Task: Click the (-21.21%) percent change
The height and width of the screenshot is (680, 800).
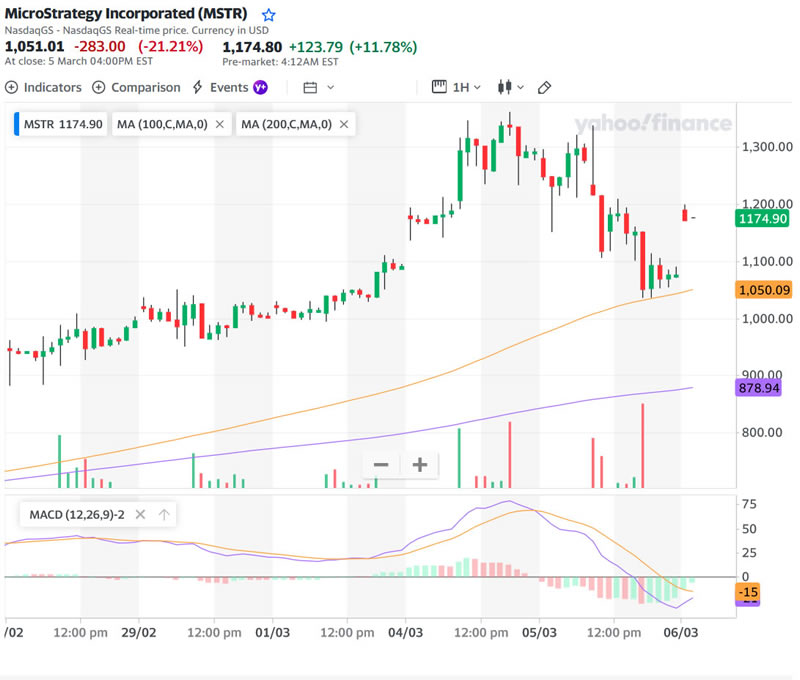Action: (x=171, y=46)
